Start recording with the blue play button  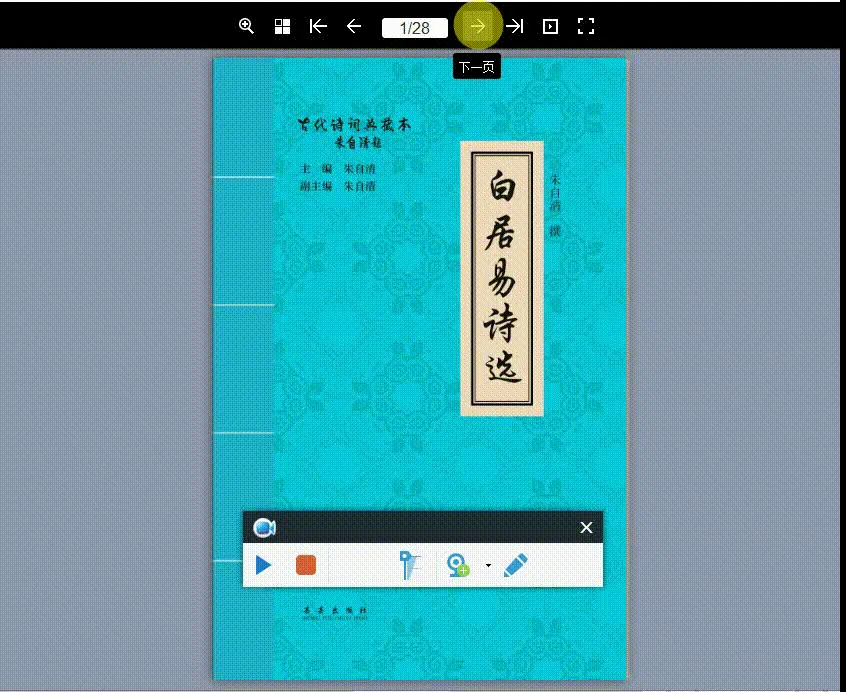pyautogui.click(x=263, y=565)
